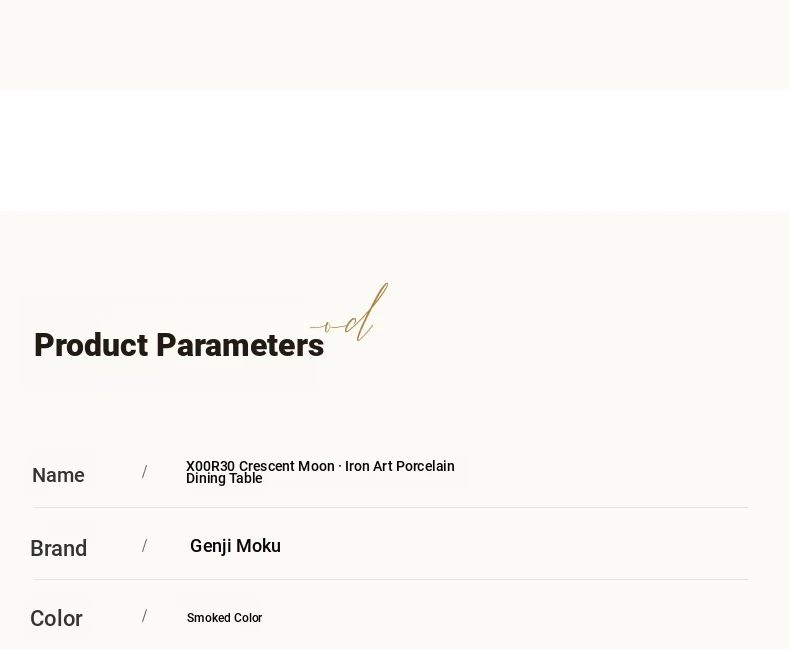
Task: Click the Dining Table text line
Action: [224, 478]
